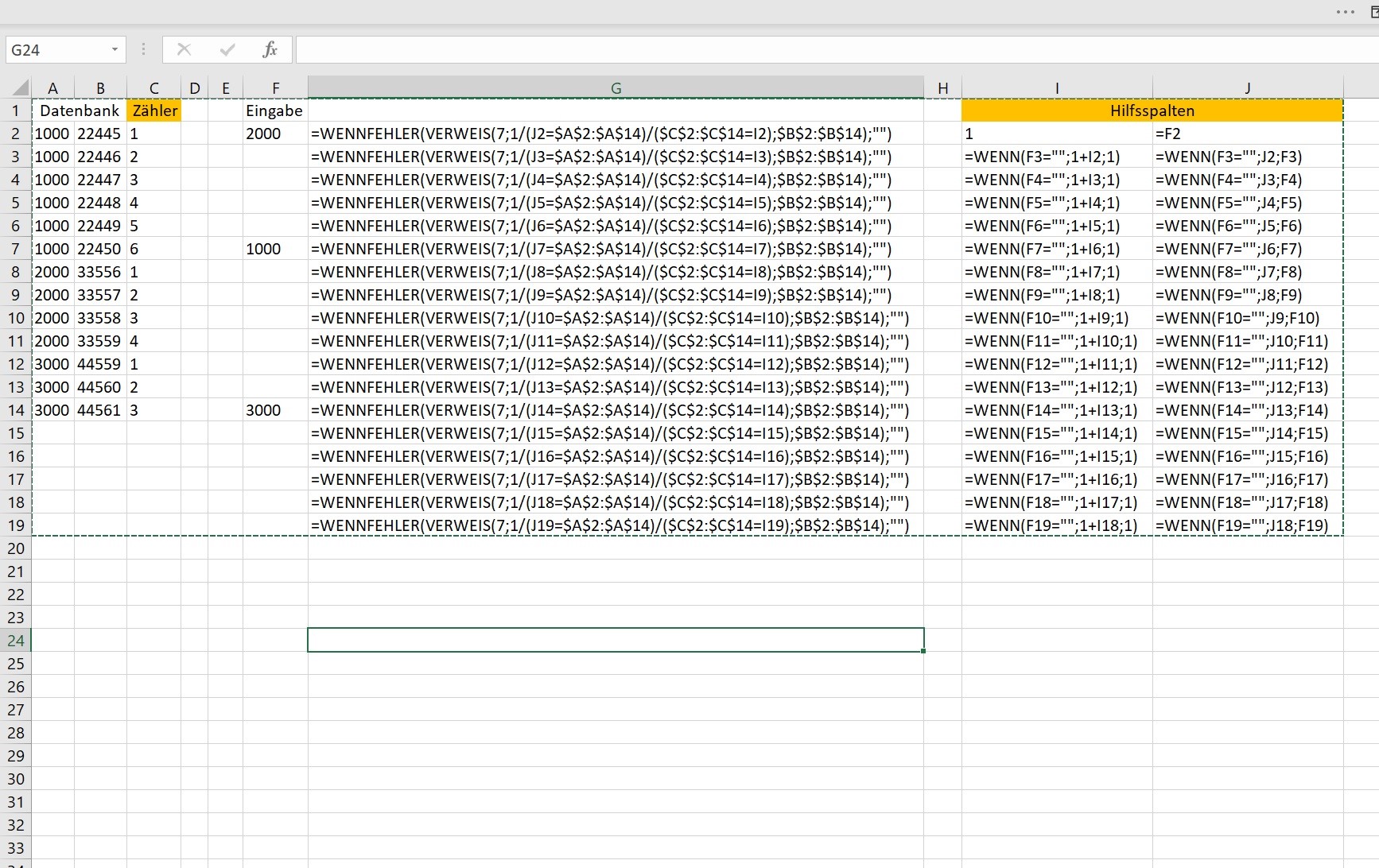Click the Cancel X icon in formula bar
This screenshot has height=868, width=1379.
184,50
